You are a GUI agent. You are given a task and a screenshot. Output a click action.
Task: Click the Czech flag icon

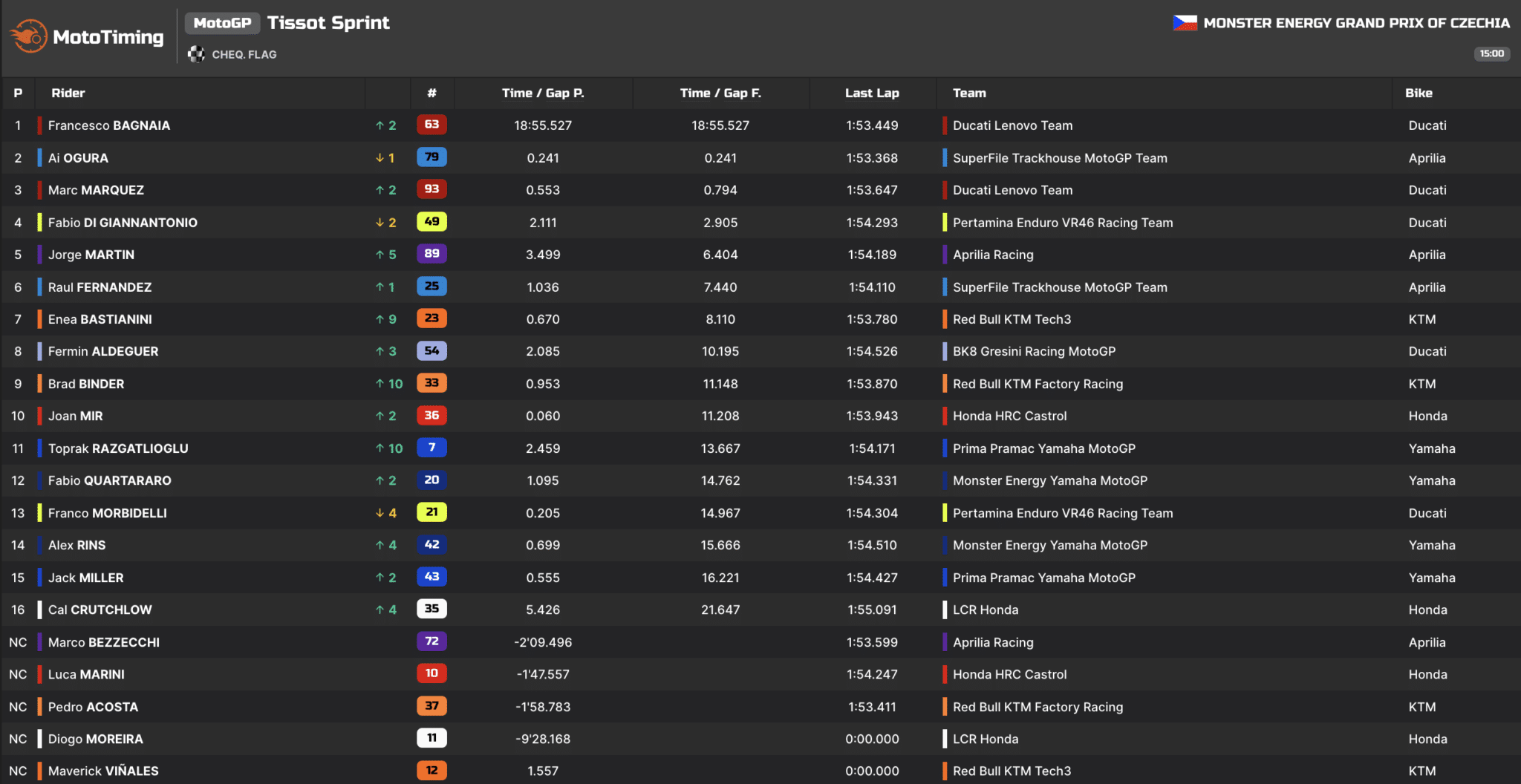click(x=1185, y=23)
